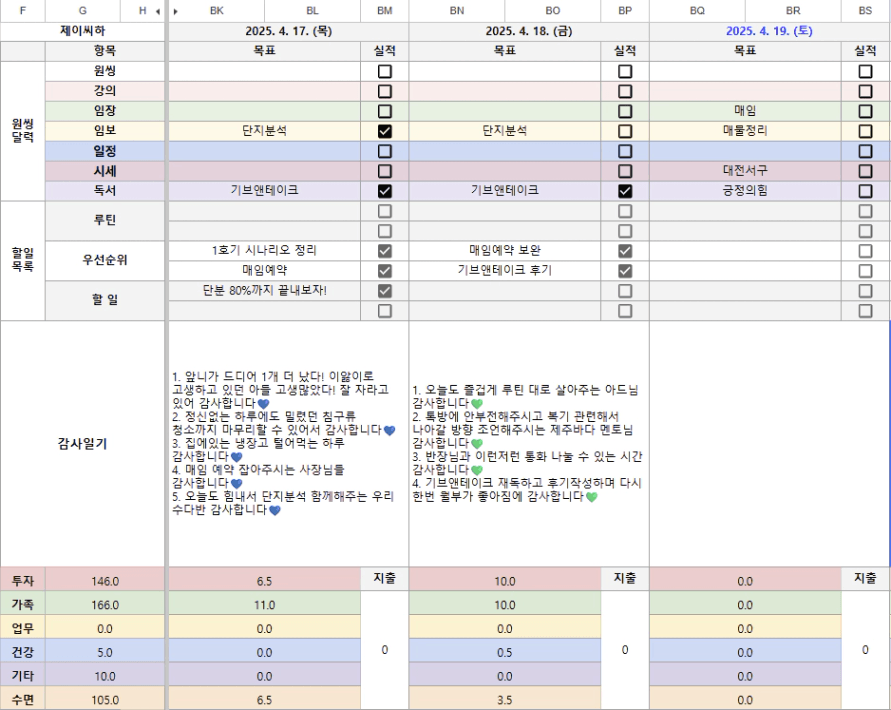Uncheck the 임보 단지분석 checkbox for April 17

(x=385, y=131)
